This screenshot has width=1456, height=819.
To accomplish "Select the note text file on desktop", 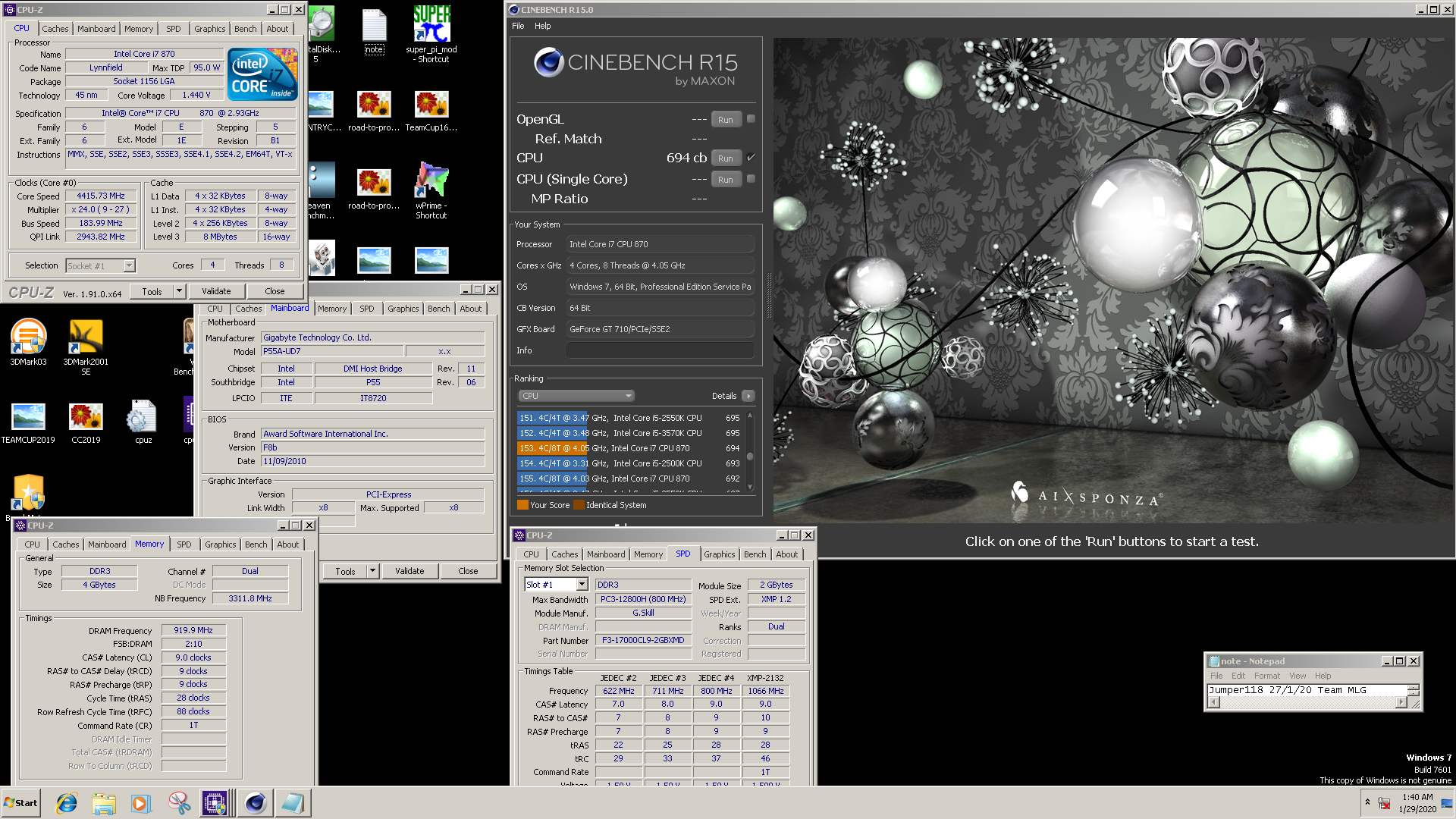I will 374,31.
